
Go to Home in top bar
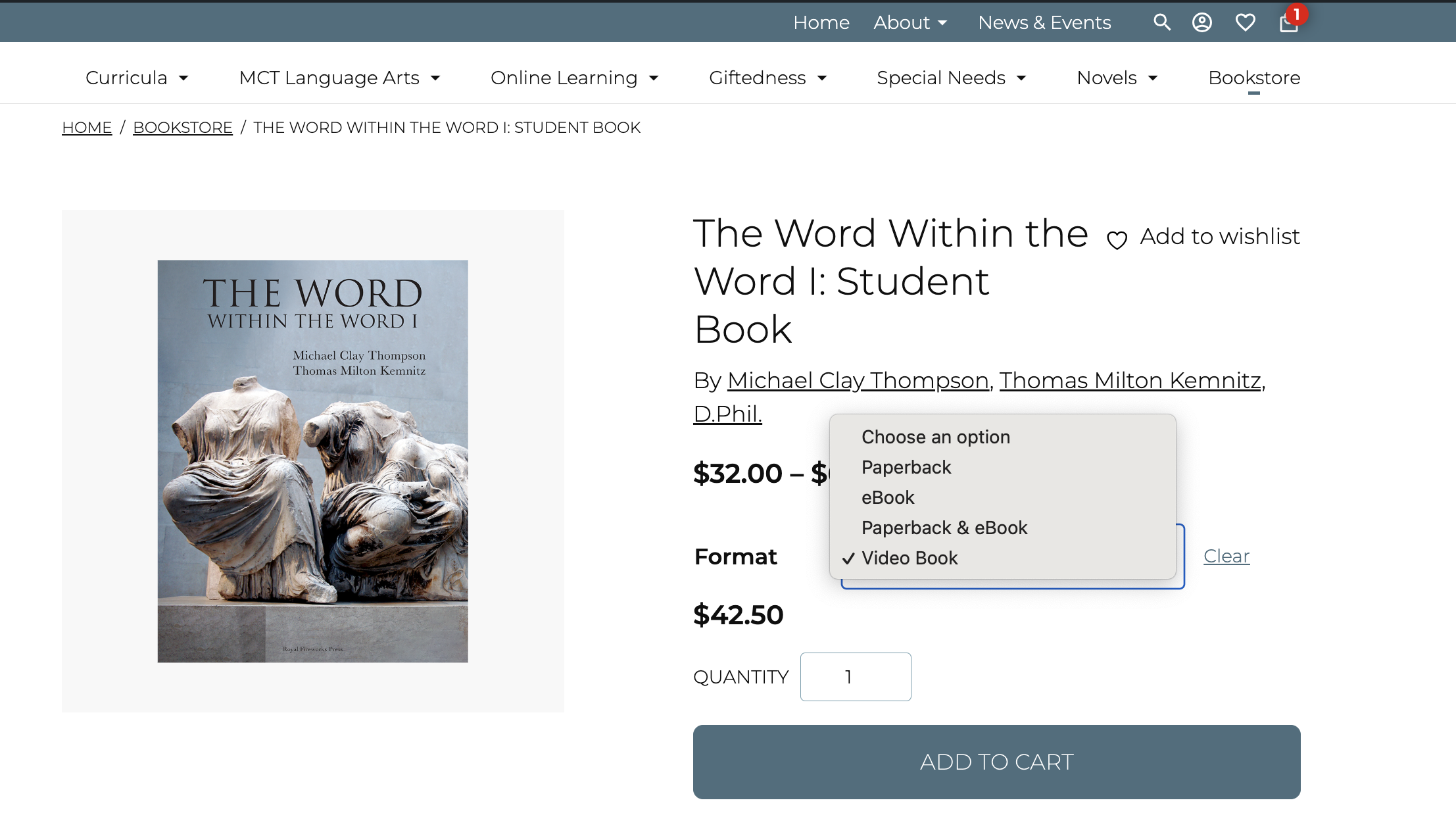[x=821, y=22]
